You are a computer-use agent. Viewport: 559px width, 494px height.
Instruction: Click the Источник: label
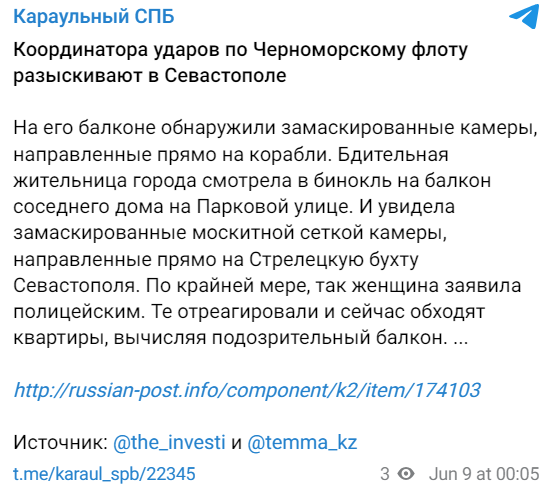tap(61, 442)
